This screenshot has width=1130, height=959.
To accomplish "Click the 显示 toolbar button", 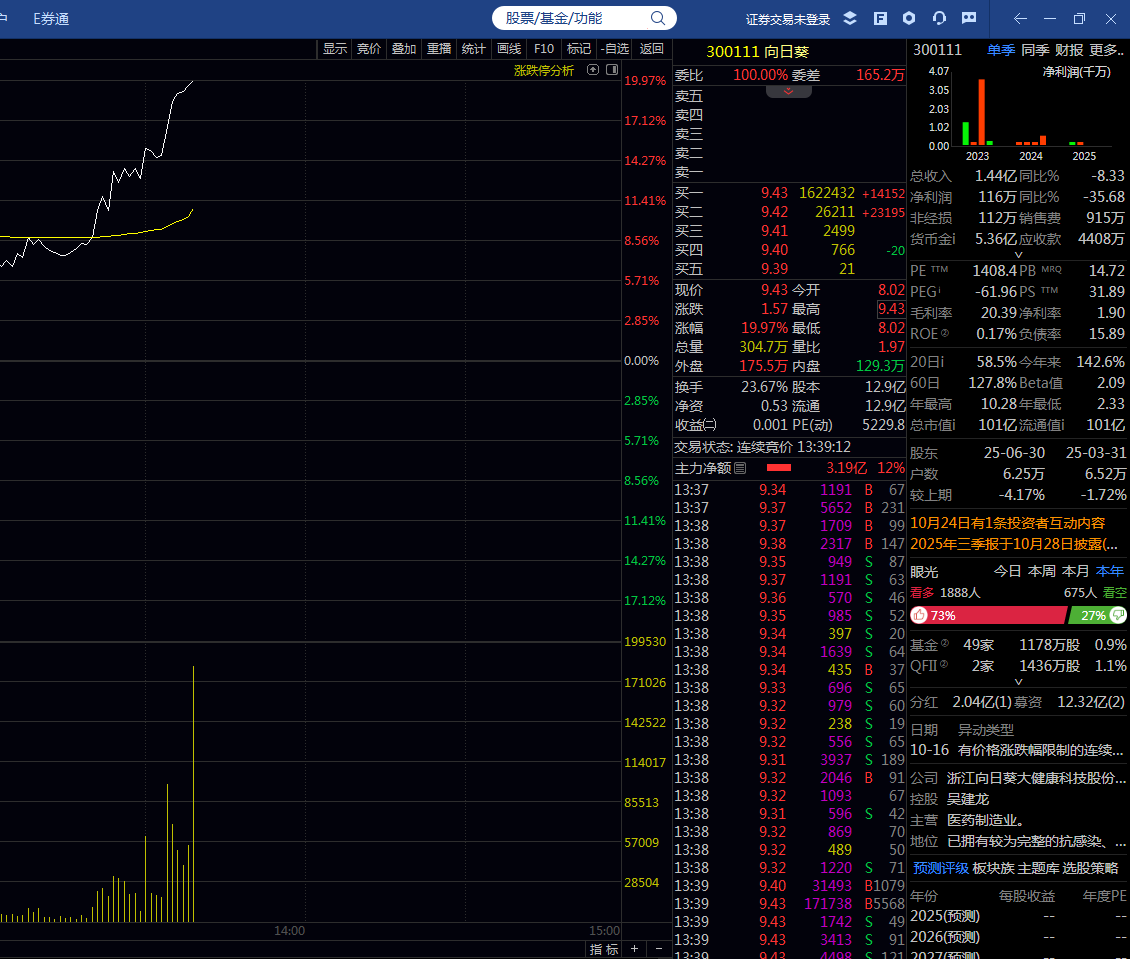I will coord(334,48).
